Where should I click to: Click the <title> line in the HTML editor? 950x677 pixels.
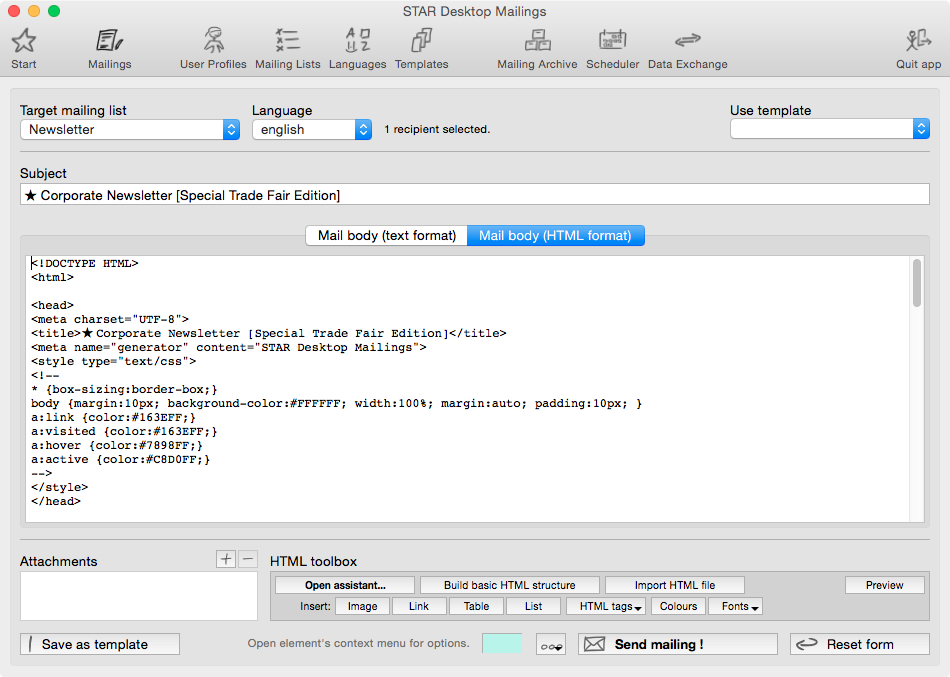point(268,333)
